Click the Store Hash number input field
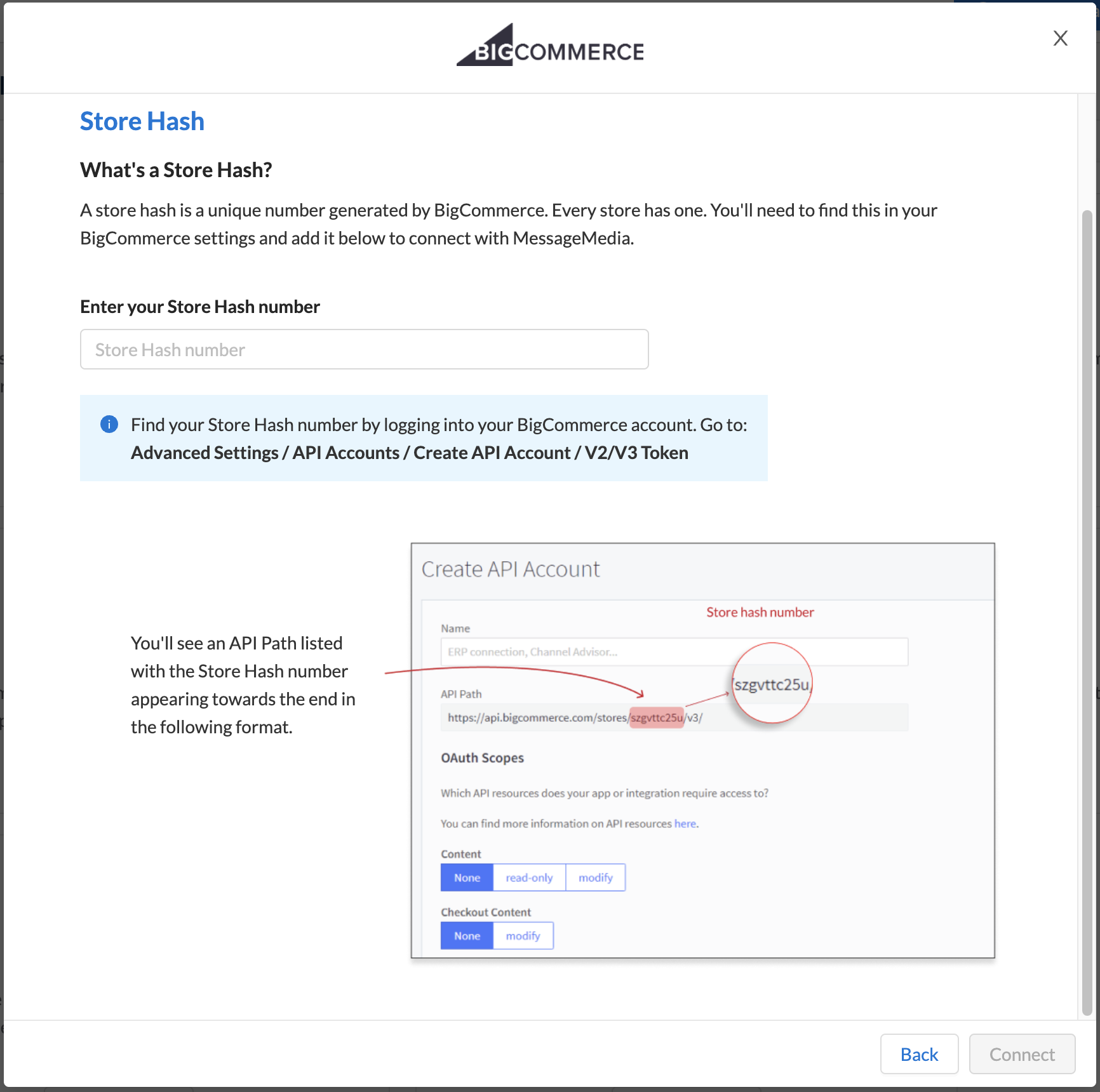 364,349
